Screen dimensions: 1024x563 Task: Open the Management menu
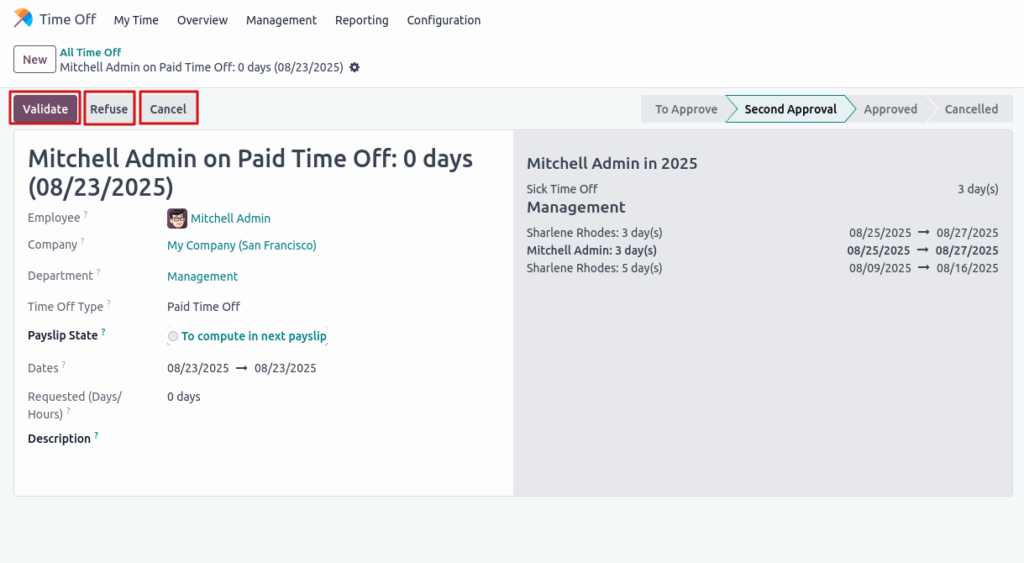click(x=281, y=20)
